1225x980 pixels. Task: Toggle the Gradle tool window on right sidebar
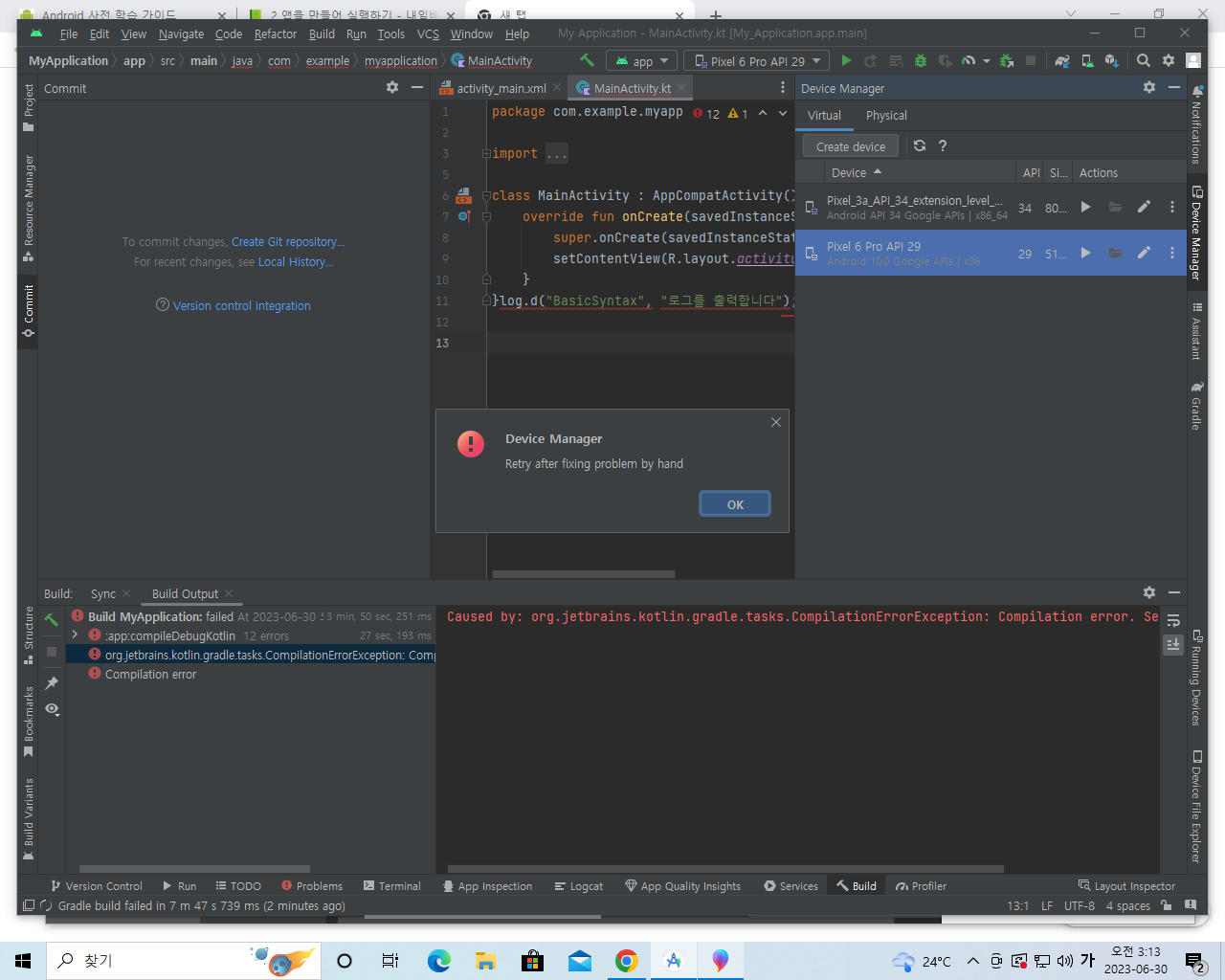(1196, 406)
